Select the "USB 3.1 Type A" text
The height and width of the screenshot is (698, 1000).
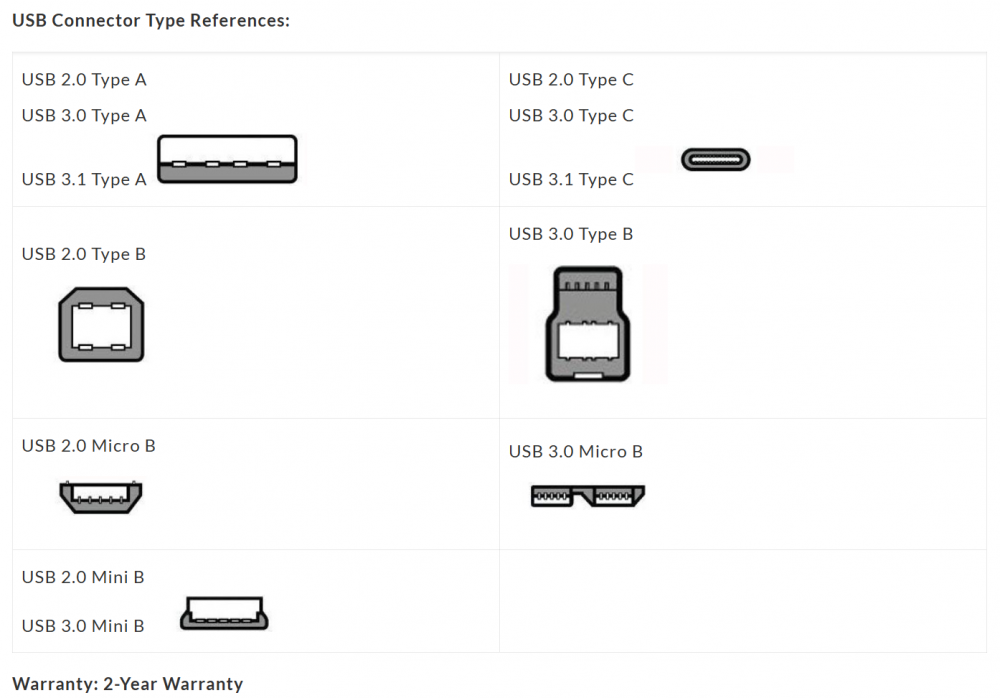84,180
